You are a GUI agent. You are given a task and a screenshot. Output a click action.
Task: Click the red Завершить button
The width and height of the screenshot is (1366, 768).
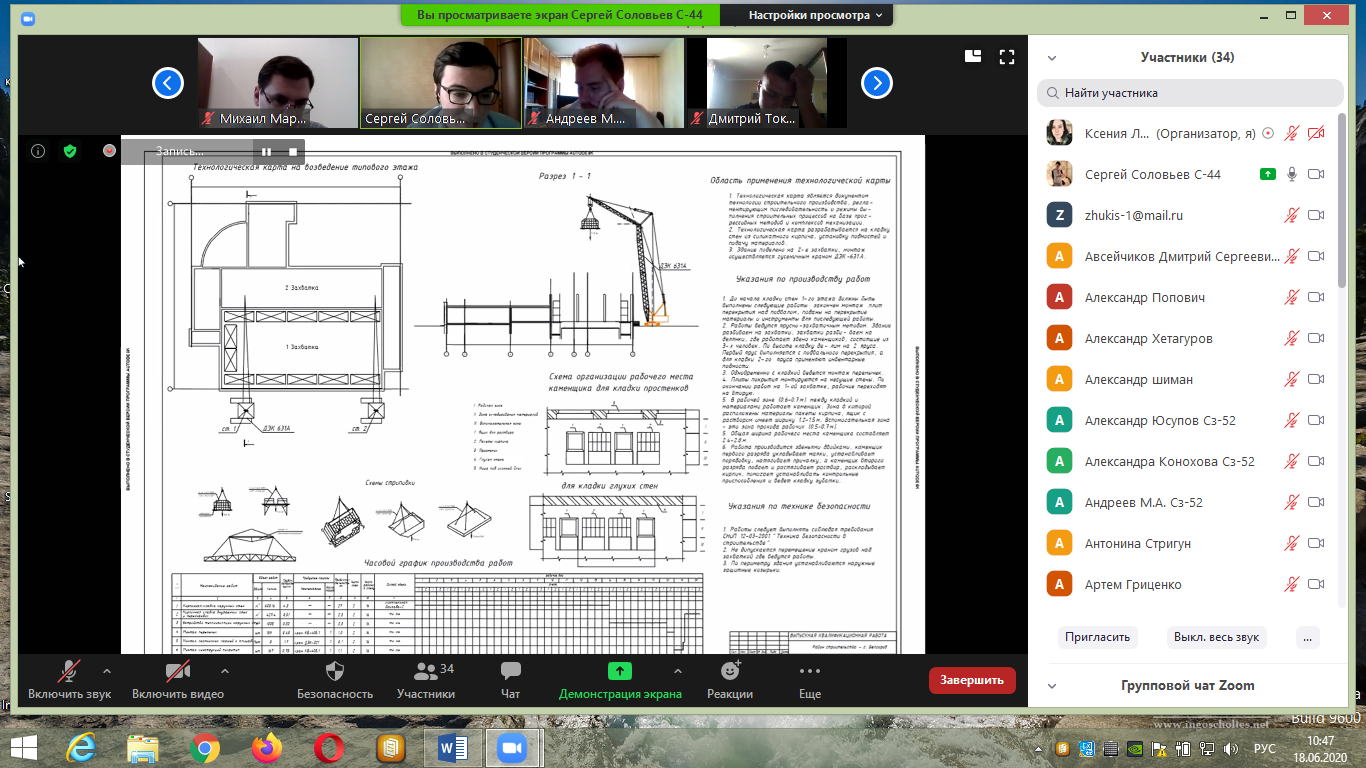(972, 680)
